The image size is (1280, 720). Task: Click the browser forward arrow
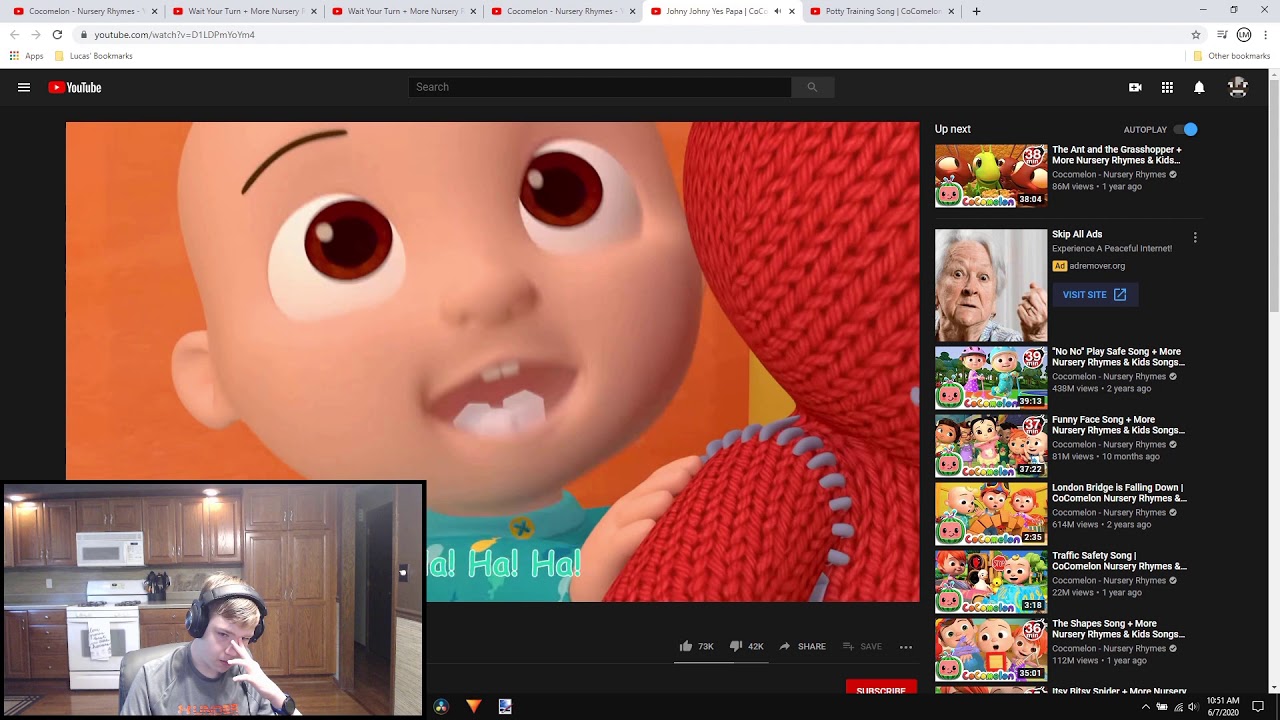(35, 34)
